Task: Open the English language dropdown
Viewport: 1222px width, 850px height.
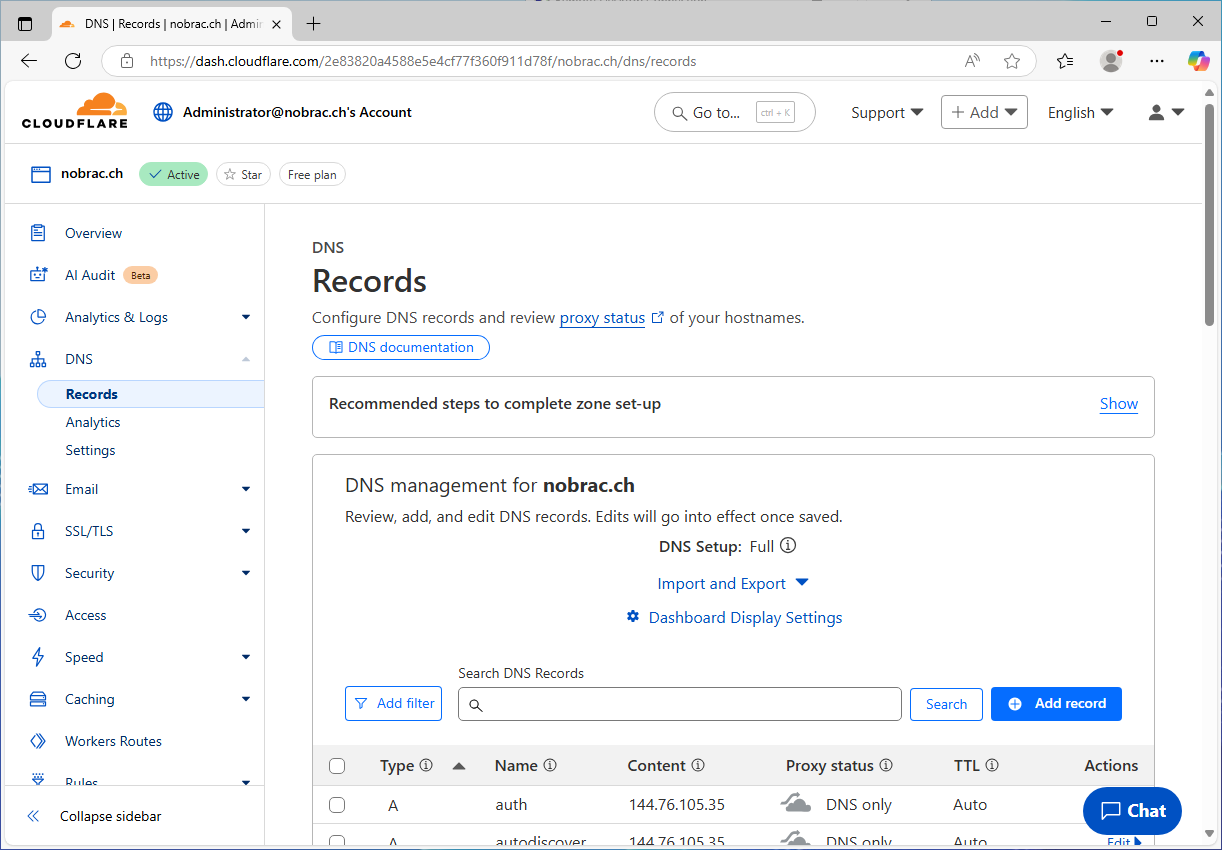Action: (x=1080, y=113)
